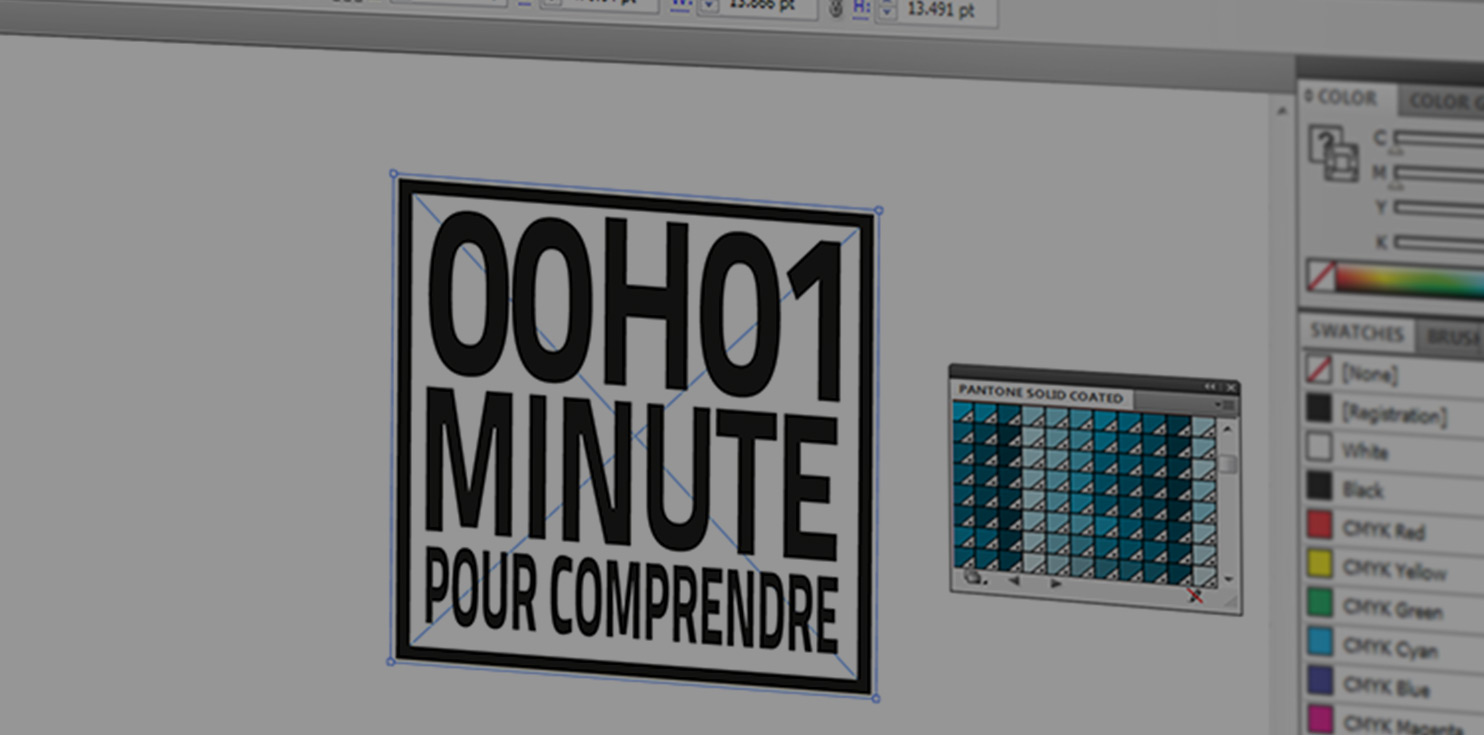Click the delete swatch icon in Pantone panel
The height and width of the screenshot is (735, 1484).
pos(1194,596)
